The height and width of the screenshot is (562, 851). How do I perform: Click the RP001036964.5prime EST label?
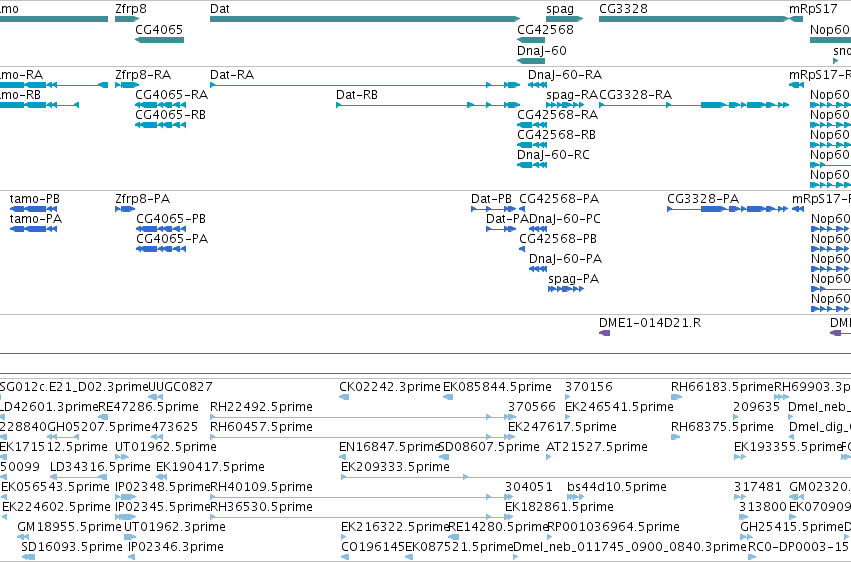(x=613, y=527)
